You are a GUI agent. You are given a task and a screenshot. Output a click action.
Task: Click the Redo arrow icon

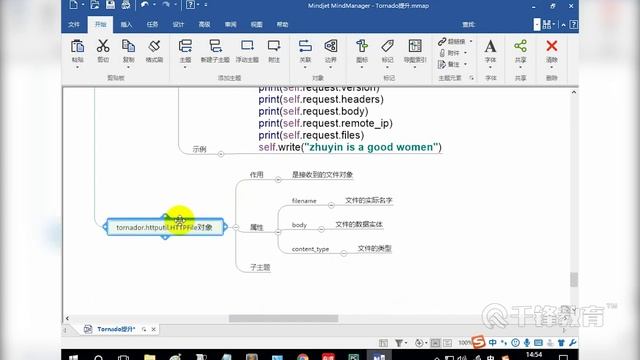pyautogui.click(x=166, y=5)
